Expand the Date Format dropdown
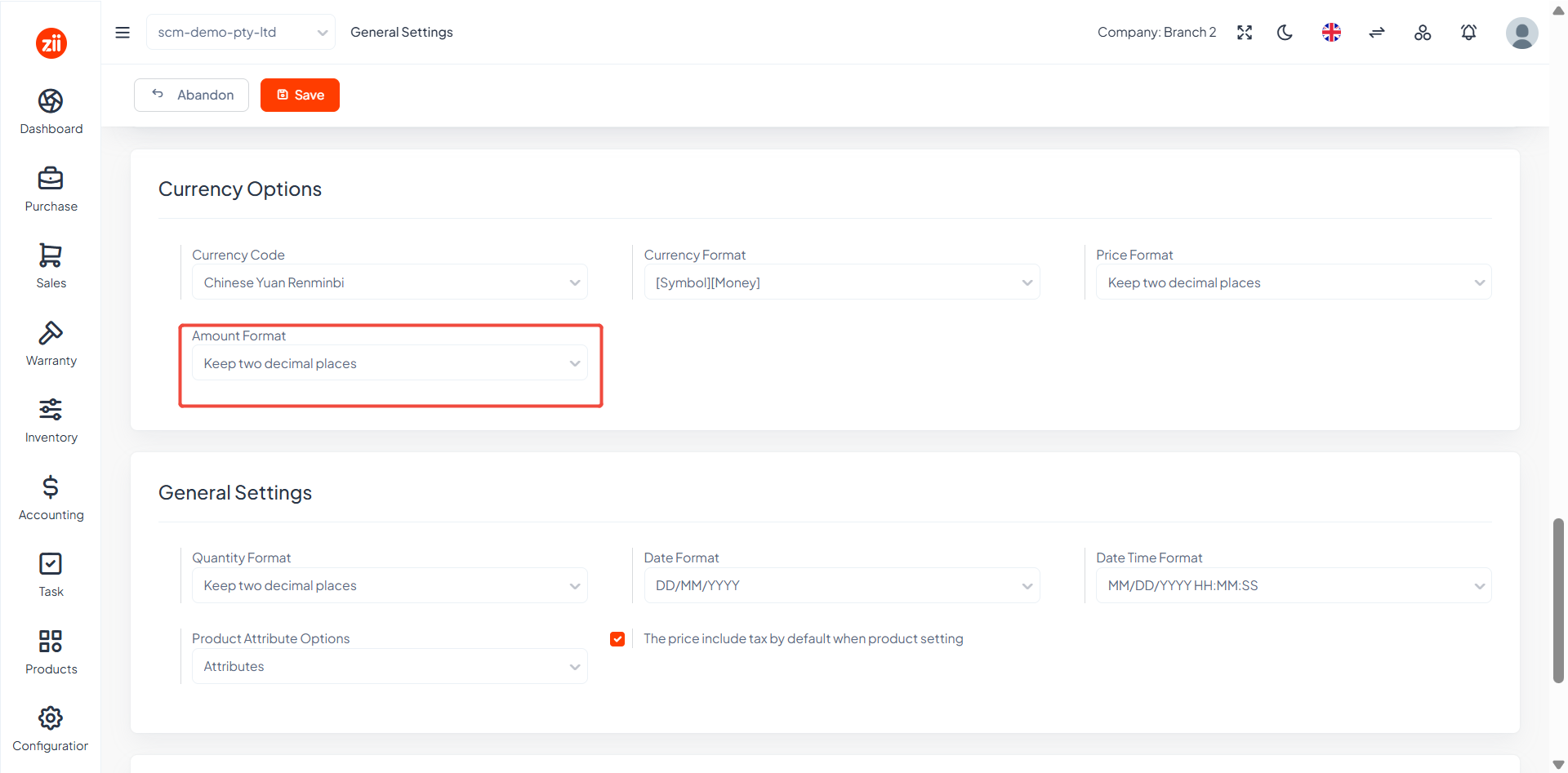 [842, 586]
